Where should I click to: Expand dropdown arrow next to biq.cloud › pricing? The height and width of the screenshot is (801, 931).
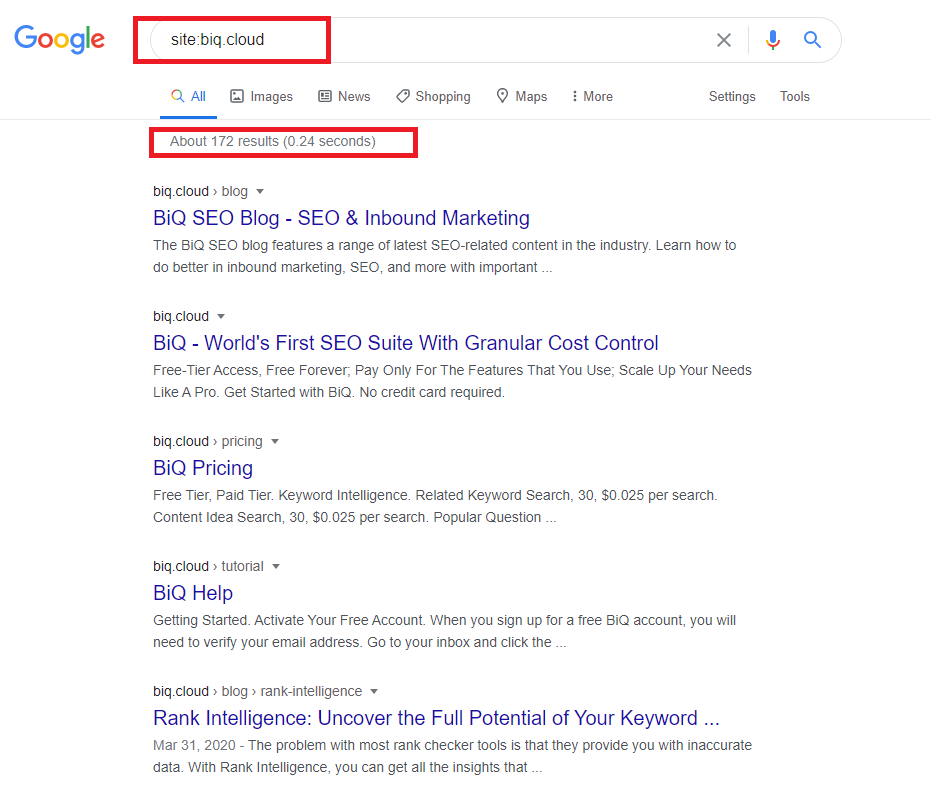275,441
